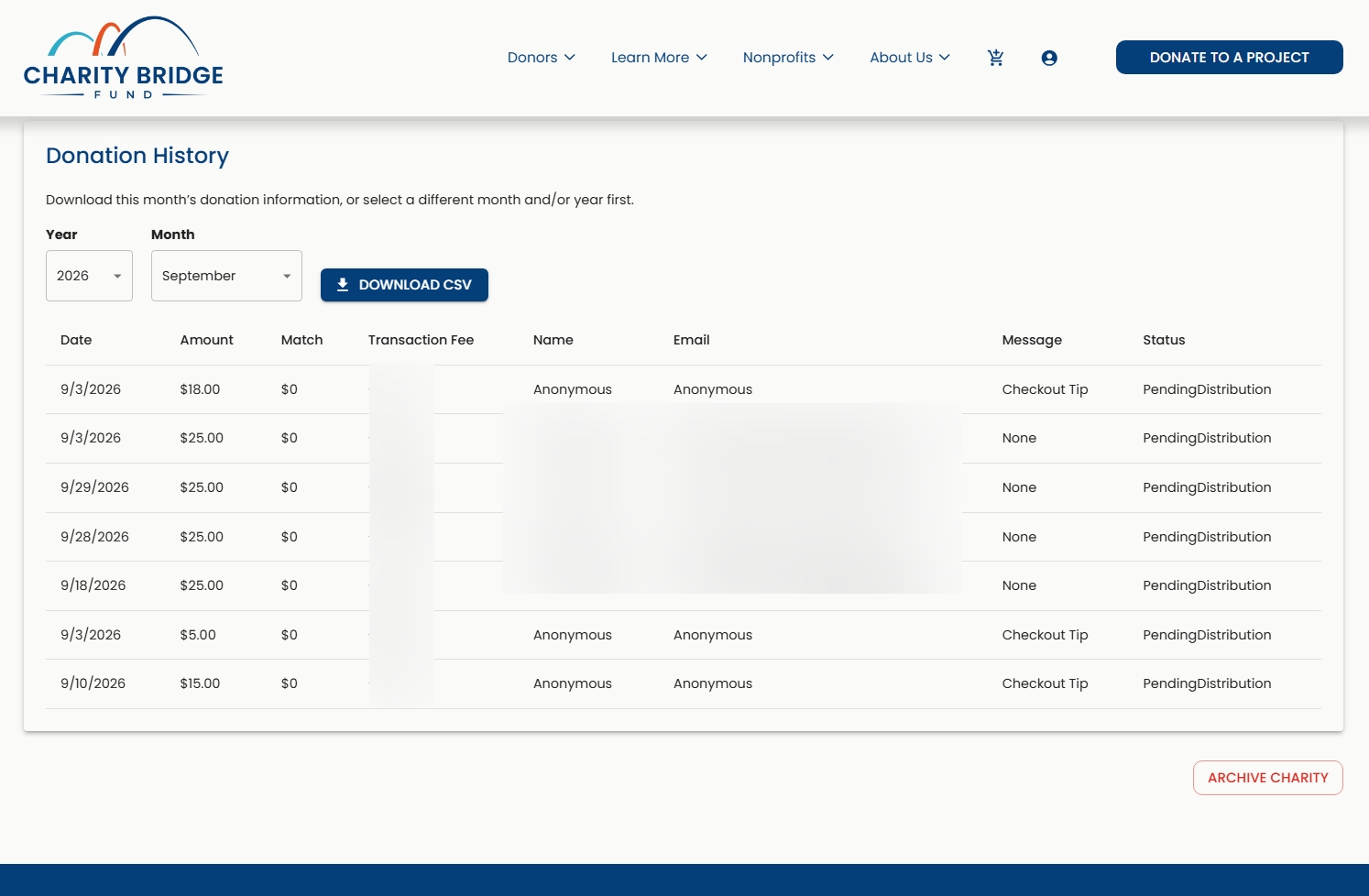Viewport: 1369px width, 896px height.
Task: Open the shopping cart icon
Action: (995, 58)
